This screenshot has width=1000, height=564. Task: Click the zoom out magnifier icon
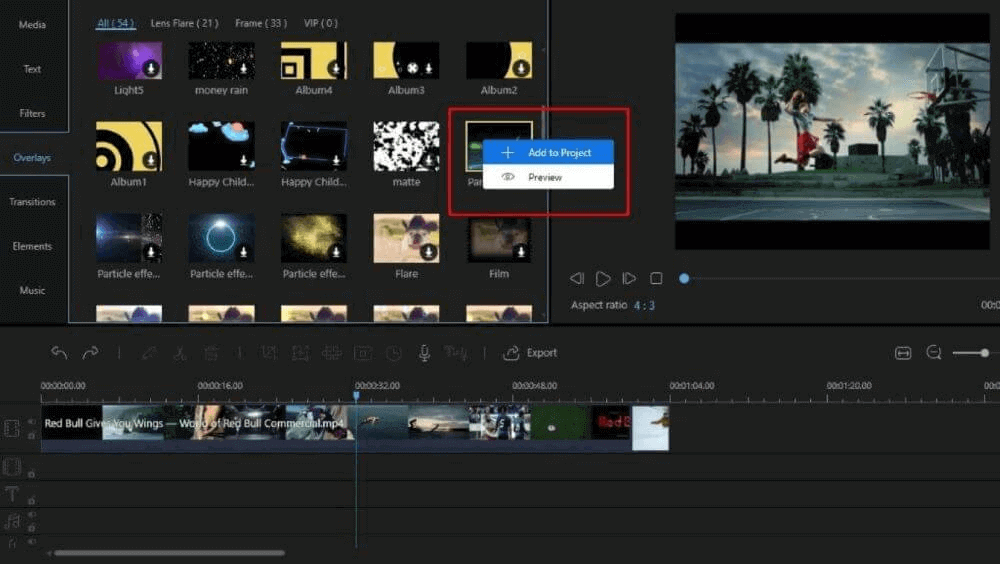pos(934,353)
